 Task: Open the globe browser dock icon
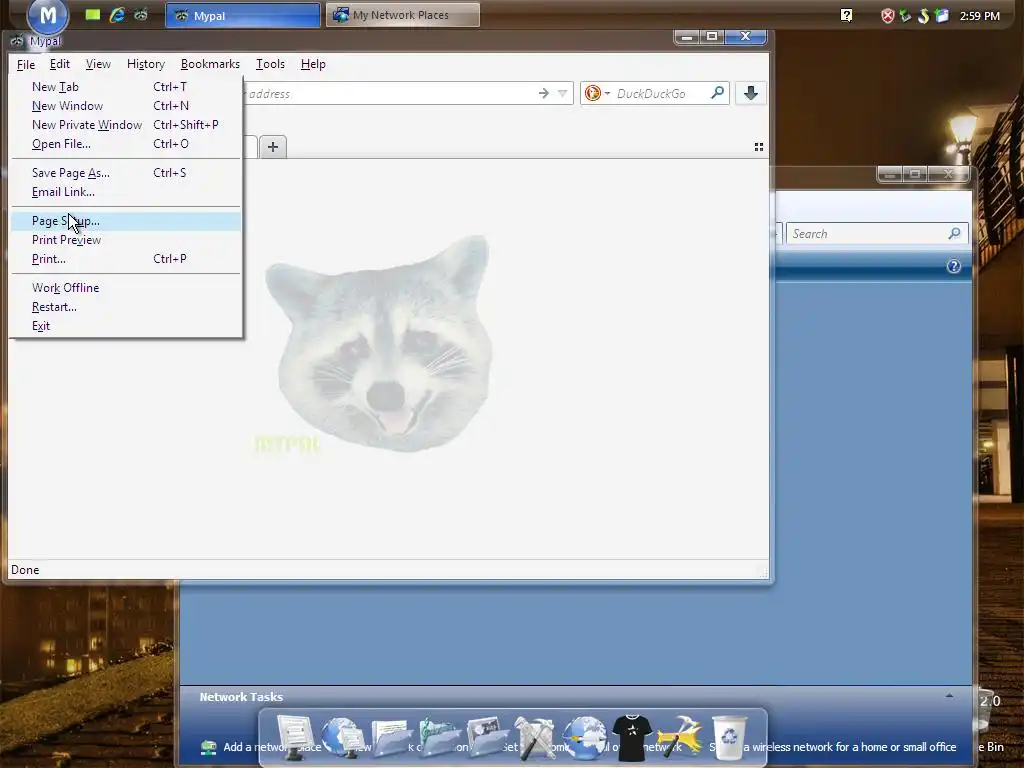point(584,738)
